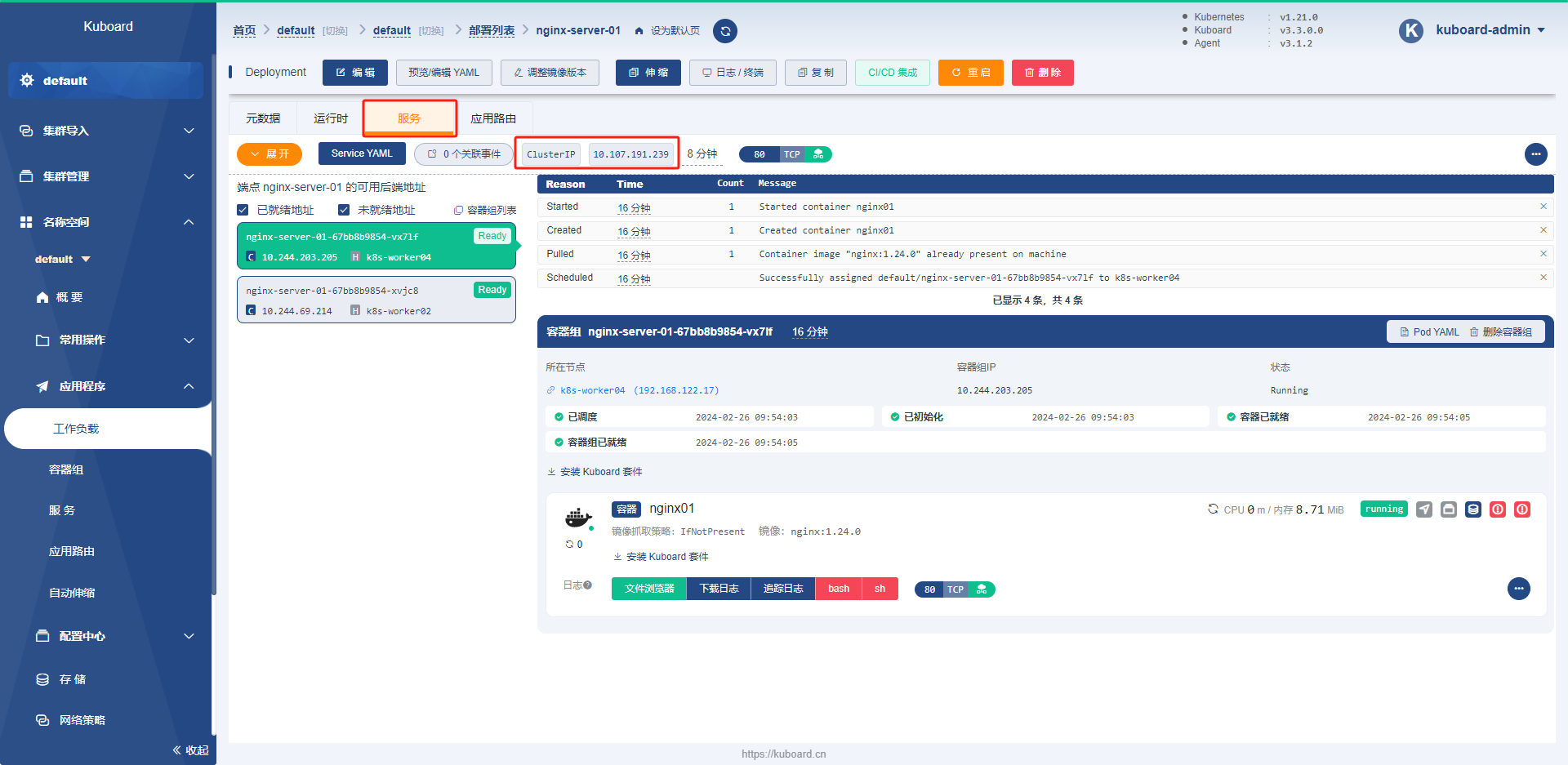The image size is (1568, 765).
Task: Click the terminal window icon for nginx01
Action: tap(1448, 509)
